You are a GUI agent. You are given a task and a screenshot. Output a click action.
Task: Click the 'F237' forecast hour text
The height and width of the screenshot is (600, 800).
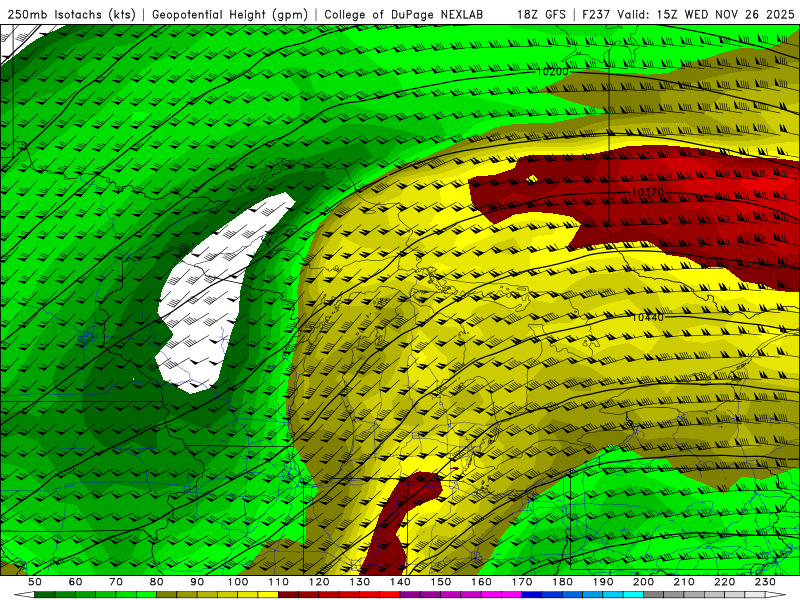596,14
